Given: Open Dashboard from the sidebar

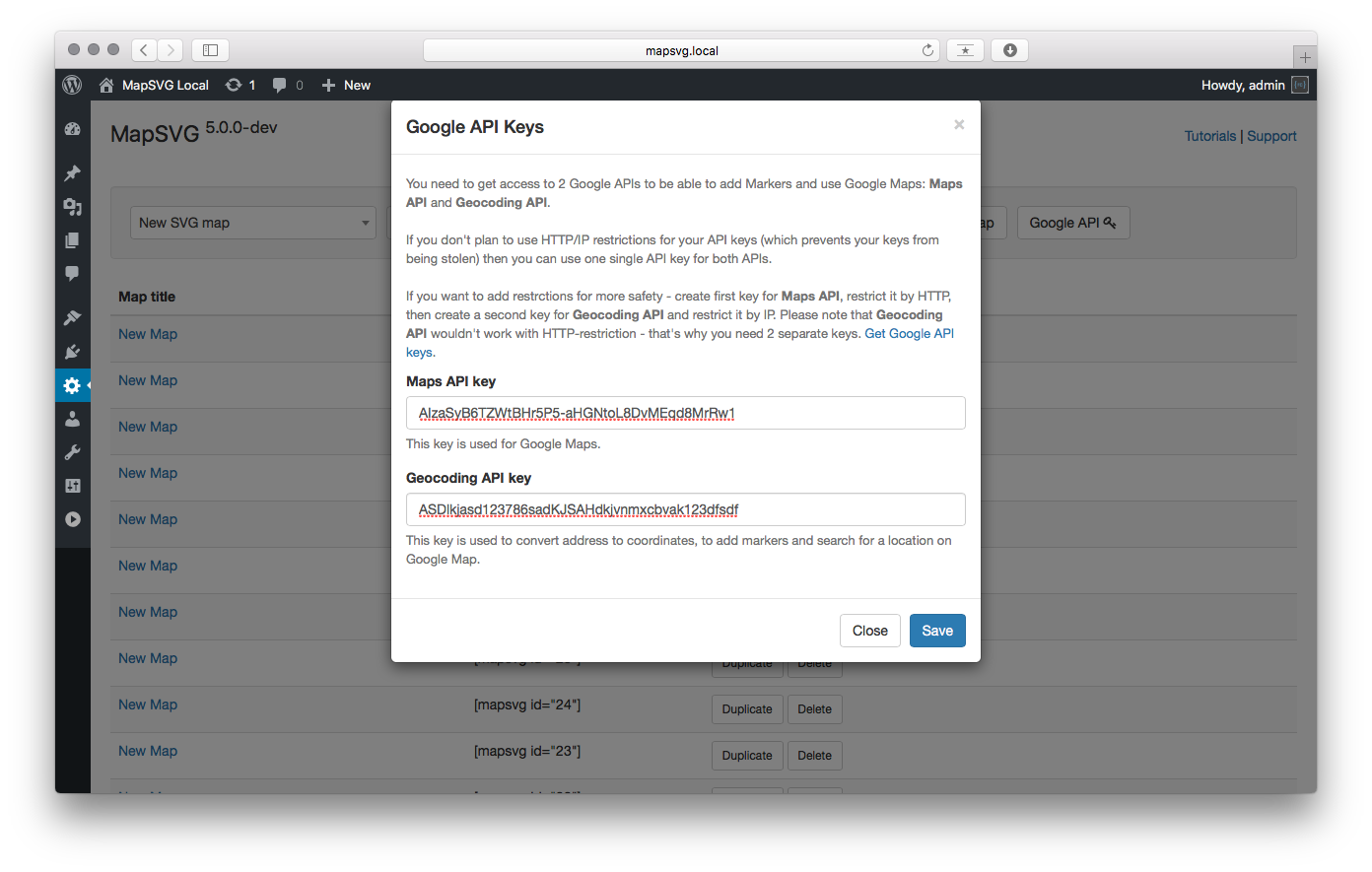Looking at the screenshot, I should coord(73,129).
